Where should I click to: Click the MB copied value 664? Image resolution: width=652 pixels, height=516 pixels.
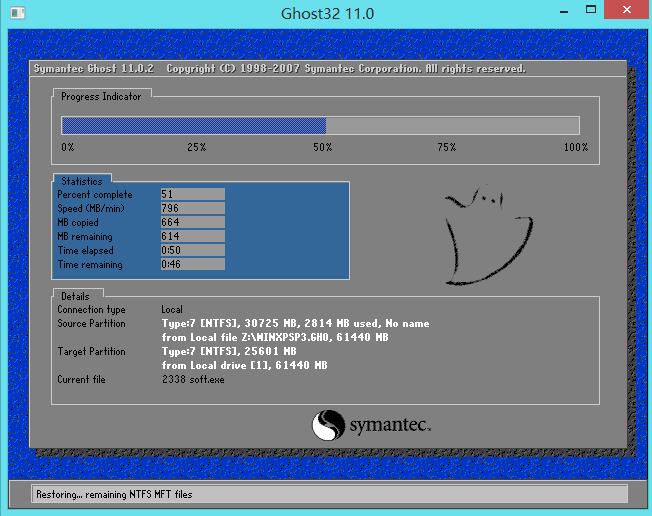(x=193, y=222)
